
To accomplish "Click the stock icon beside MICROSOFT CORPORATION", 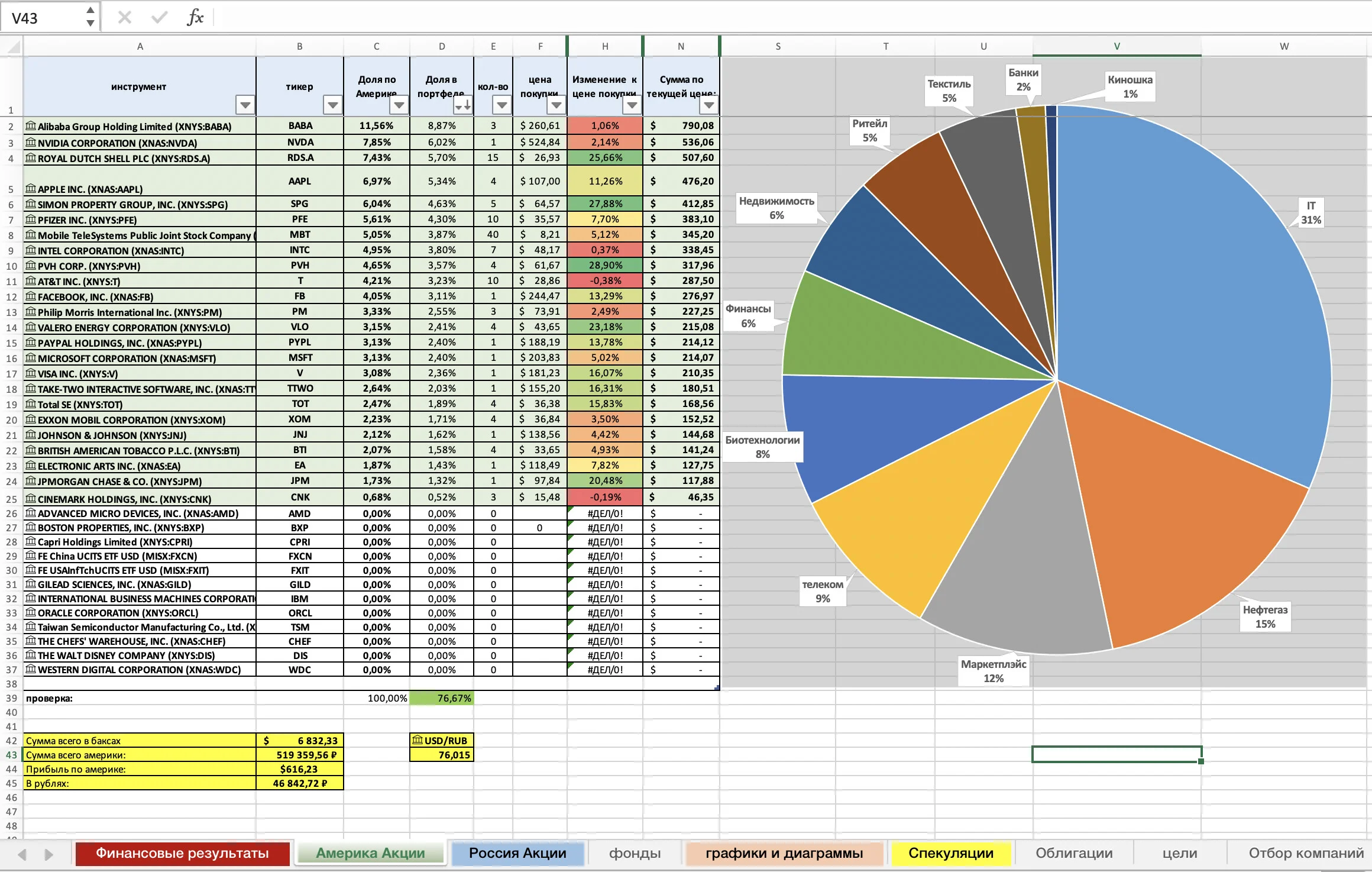I will coord(31,357).
